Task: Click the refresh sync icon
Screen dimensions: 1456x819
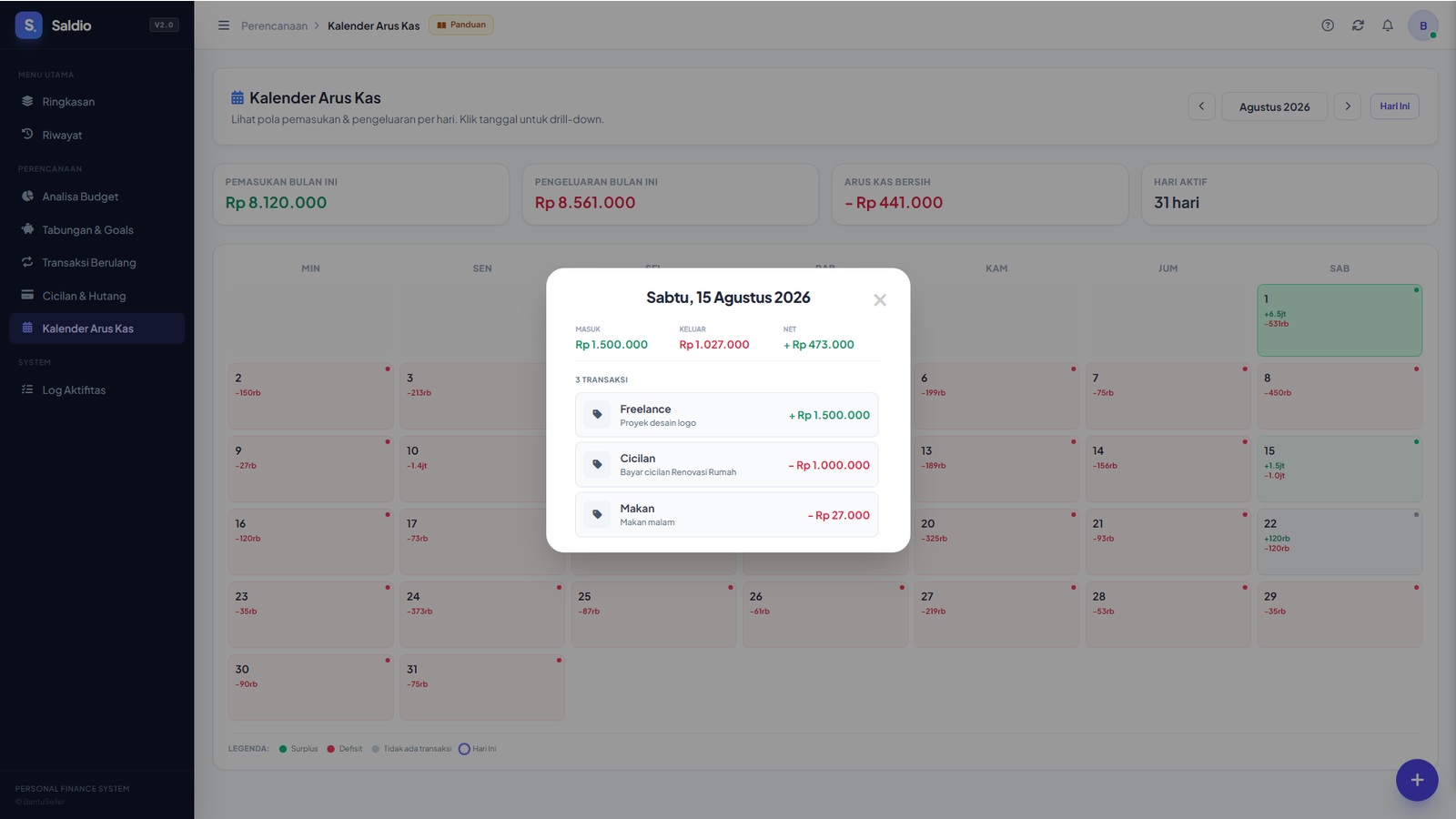Action: [x=1358, y=25]
